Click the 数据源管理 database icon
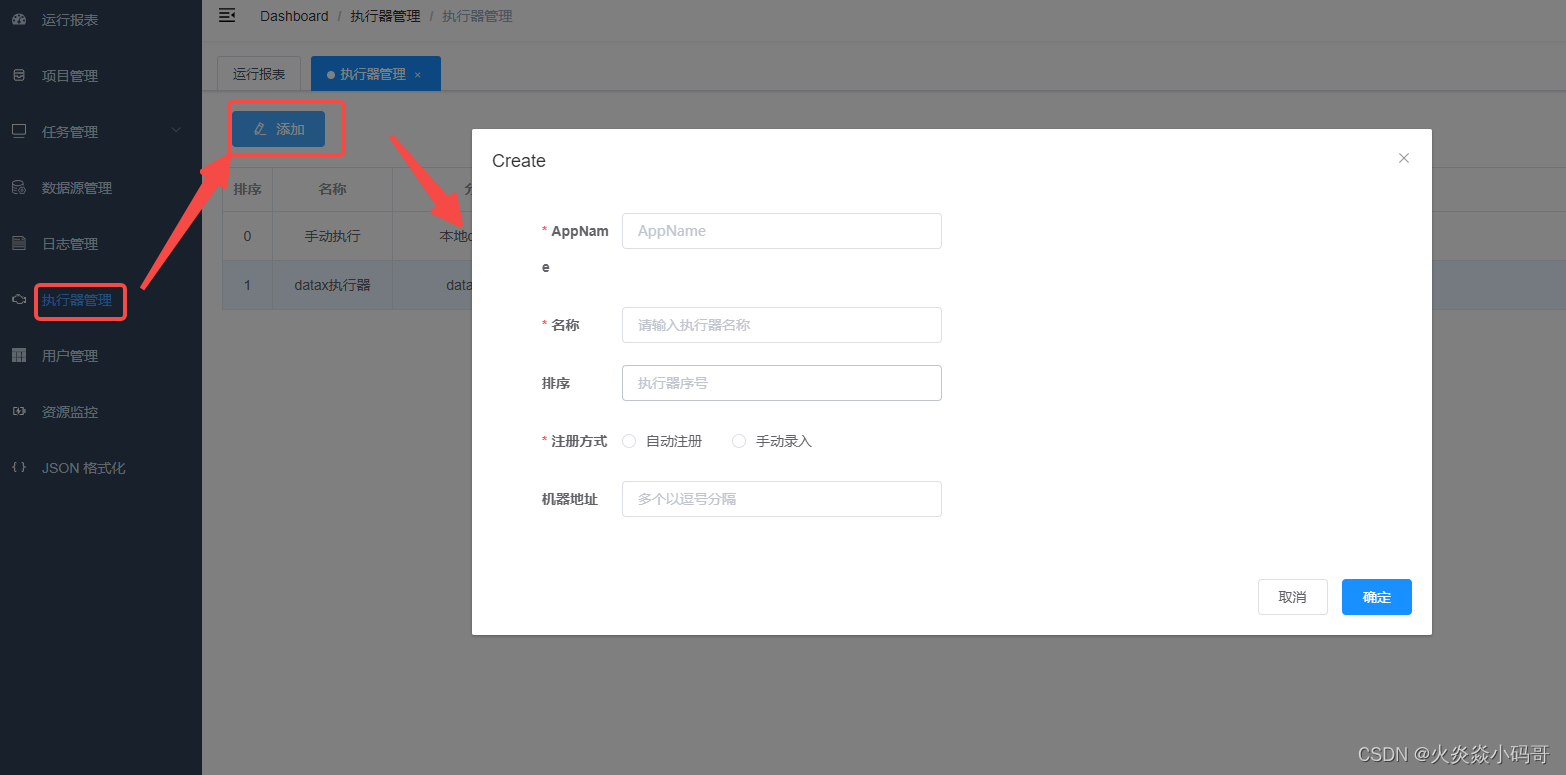 point(19,187)
